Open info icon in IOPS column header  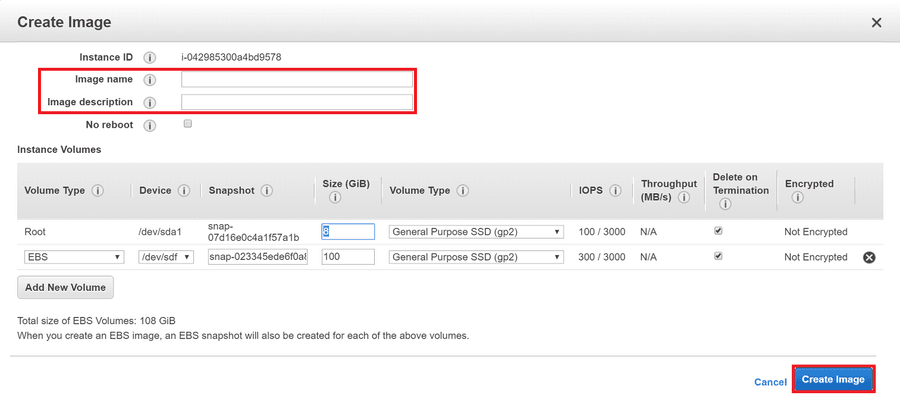tap(615, 191)
